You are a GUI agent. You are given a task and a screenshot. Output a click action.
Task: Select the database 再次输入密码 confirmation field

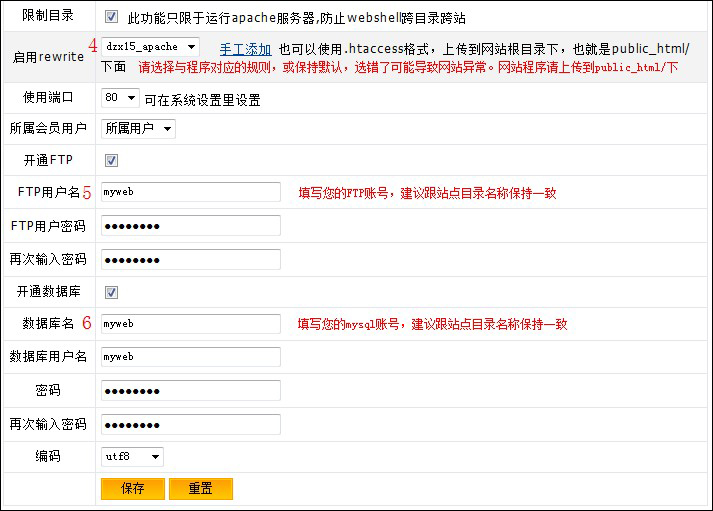coord(190,423)
